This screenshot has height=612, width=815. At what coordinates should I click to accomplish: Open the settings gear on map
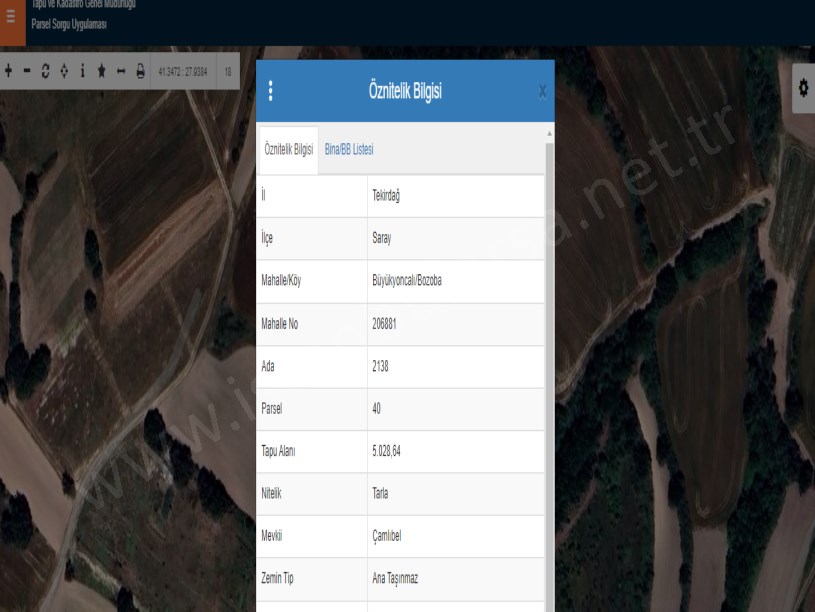click(802, 89)
